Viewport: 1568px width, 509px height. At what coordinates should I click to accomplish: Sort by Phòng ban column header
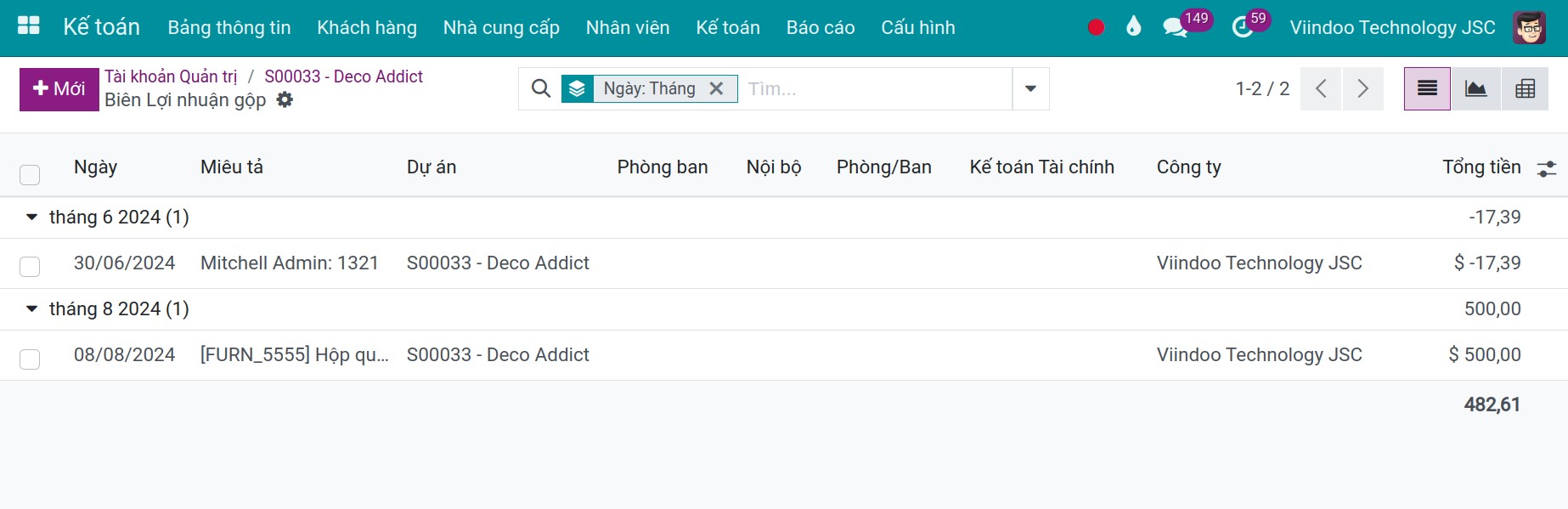click(663, 167)
